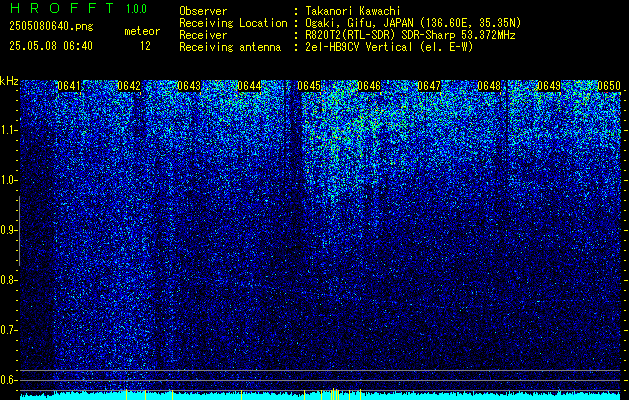Viewport: 629px width, 400px height.
Task: Click the 0650 time marker
Action: point(609,86)
